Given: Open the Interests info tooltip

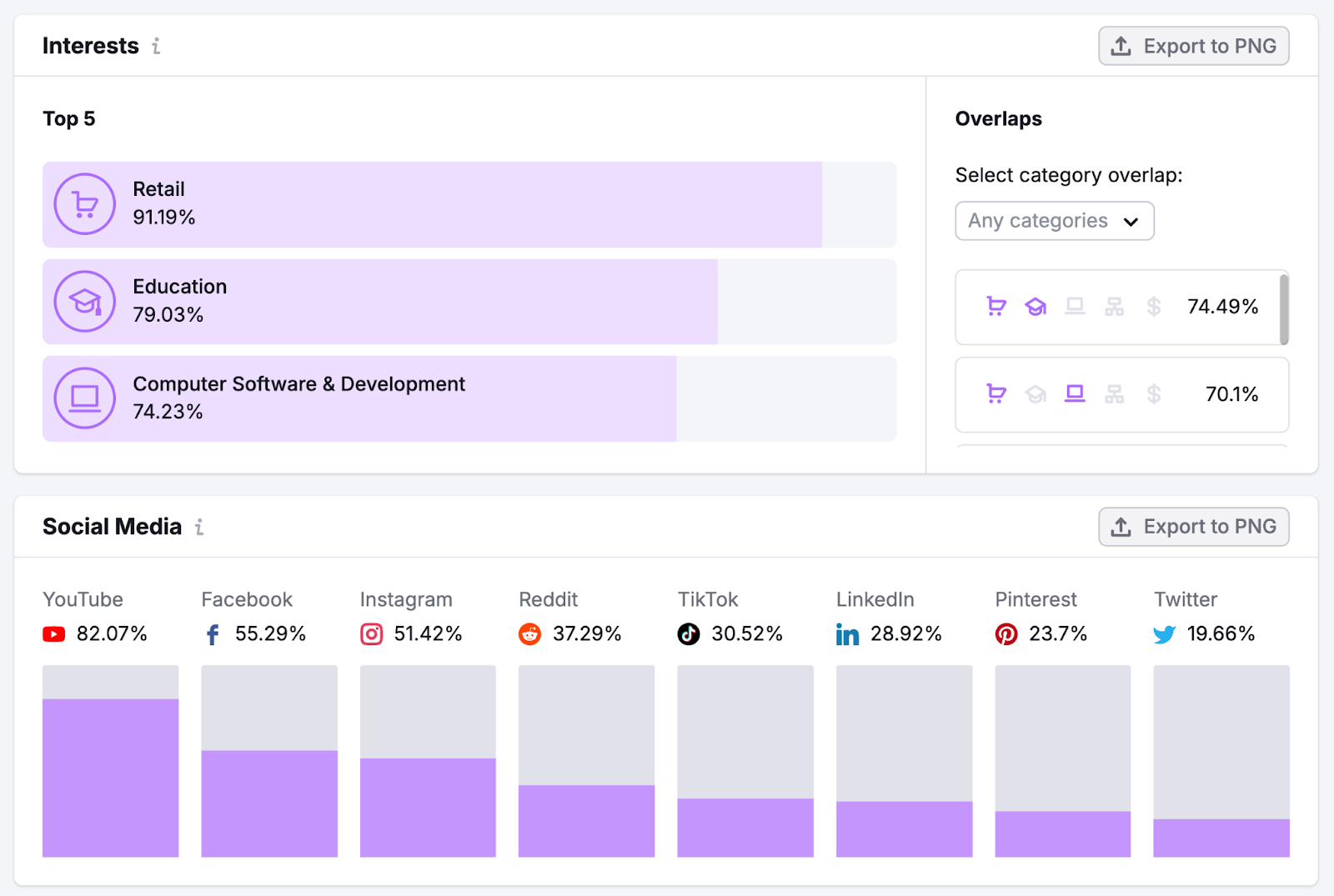Looking at the screenshot, I should point(156,48).
